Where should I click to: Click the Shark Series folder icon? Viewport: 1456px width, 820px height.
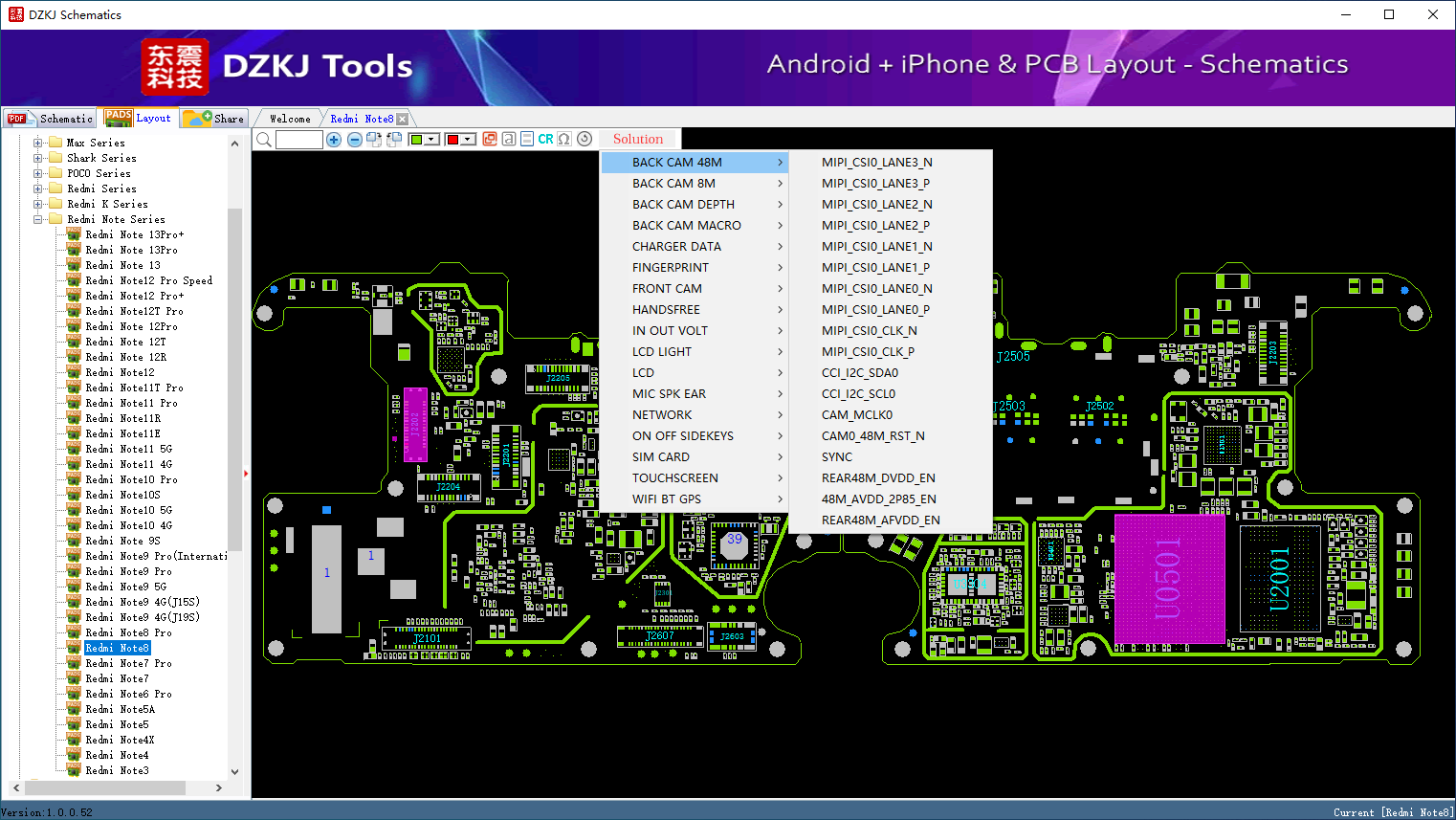[x=55, y=158]
